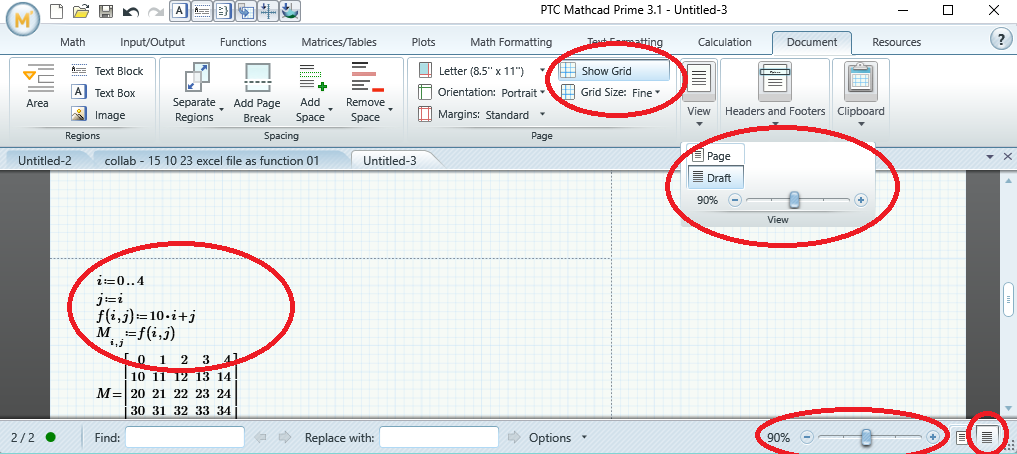The width and height of the screenshot is (1017, 454).
Task: Click the replace arrow button
Action: point(514,438)
